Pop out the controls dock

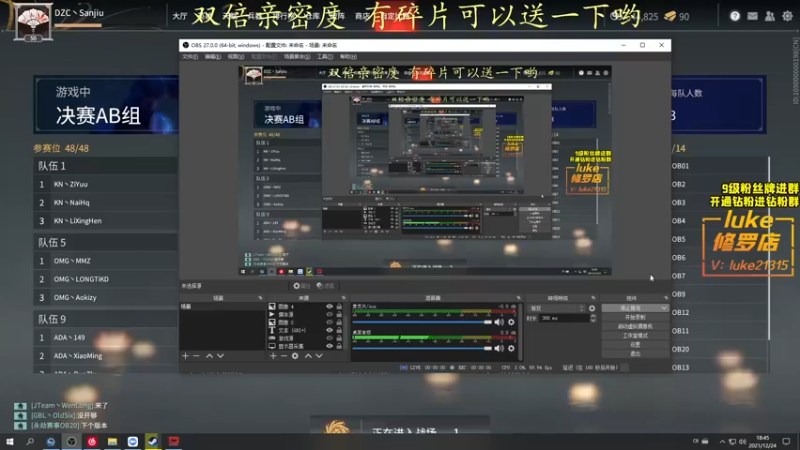point(666,298)
